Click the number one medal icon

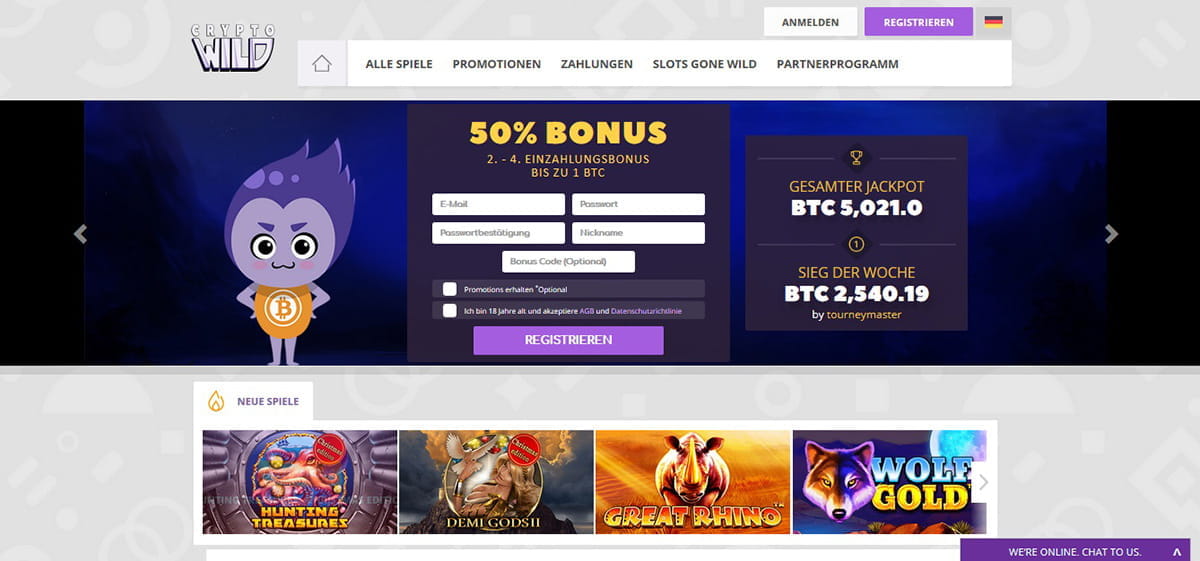(856, 244)
